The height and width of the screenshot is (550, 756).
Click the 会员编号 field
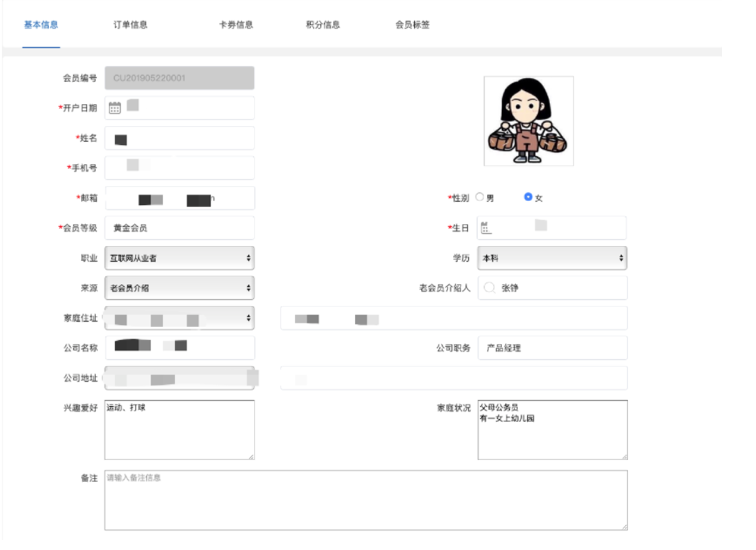pyautogui.click(x=179, y=78)
